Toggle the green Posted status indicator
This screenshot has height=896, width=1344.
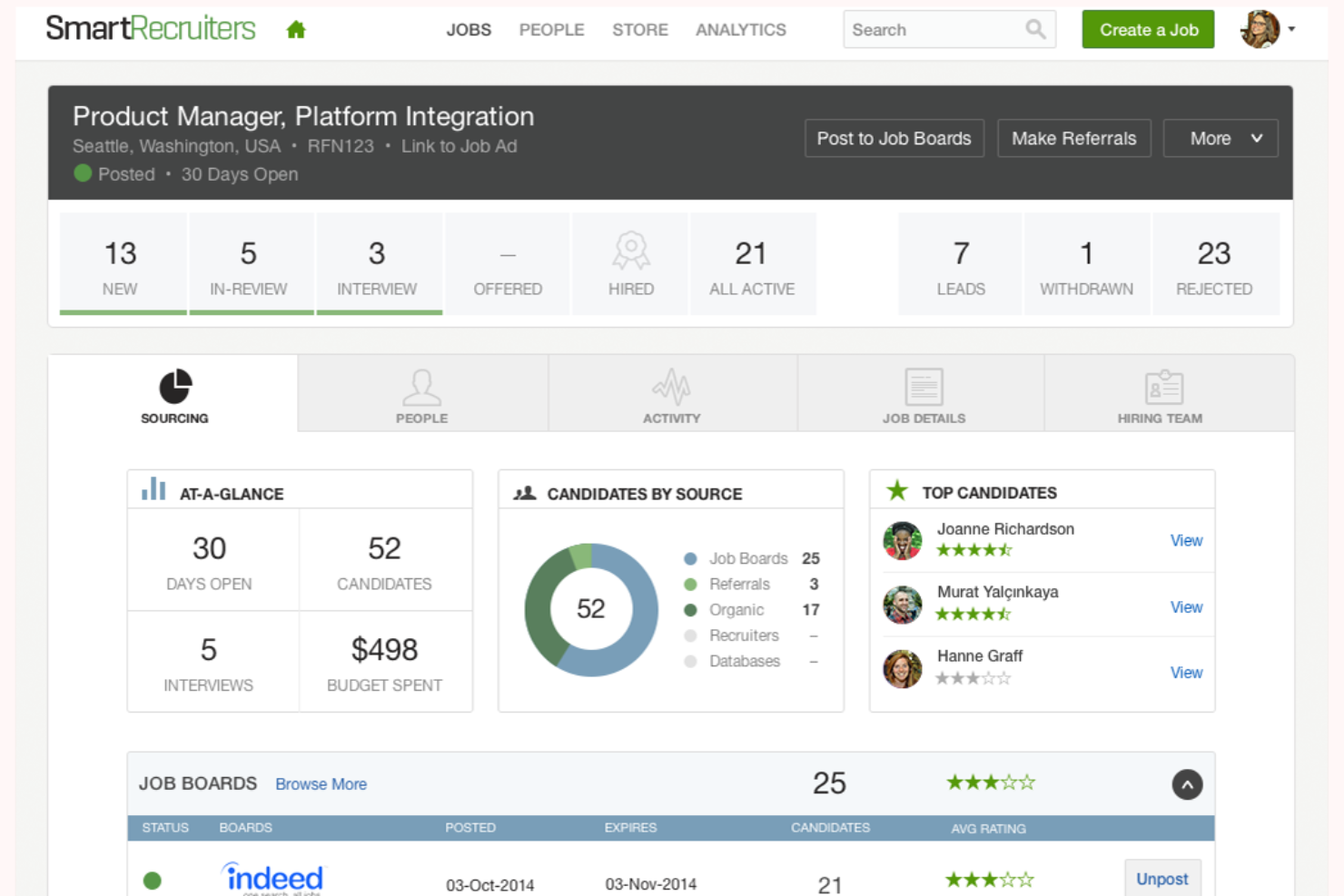pyautogui.click(x=82, y=173)
